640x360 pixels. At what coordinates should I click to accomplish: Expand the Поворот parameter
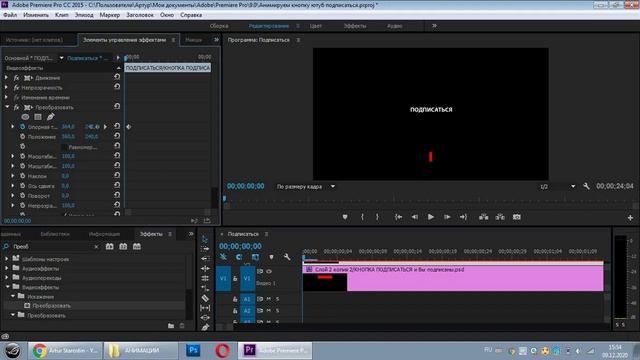point(13,196)
